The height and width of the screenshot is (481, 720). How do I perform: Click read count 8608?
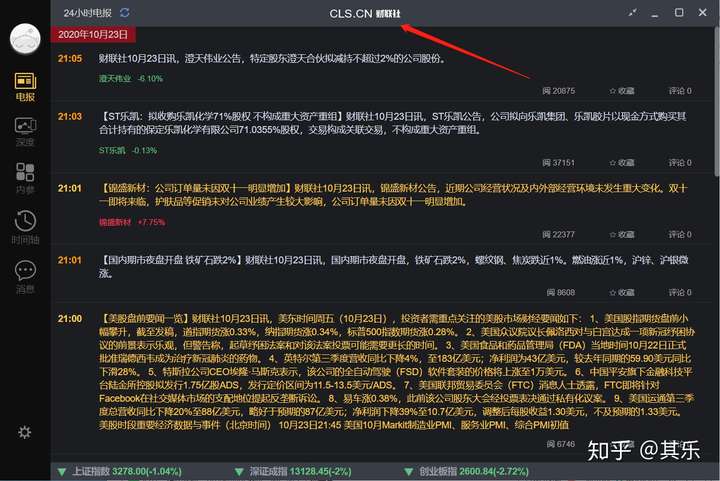click(x=561, y=292)
